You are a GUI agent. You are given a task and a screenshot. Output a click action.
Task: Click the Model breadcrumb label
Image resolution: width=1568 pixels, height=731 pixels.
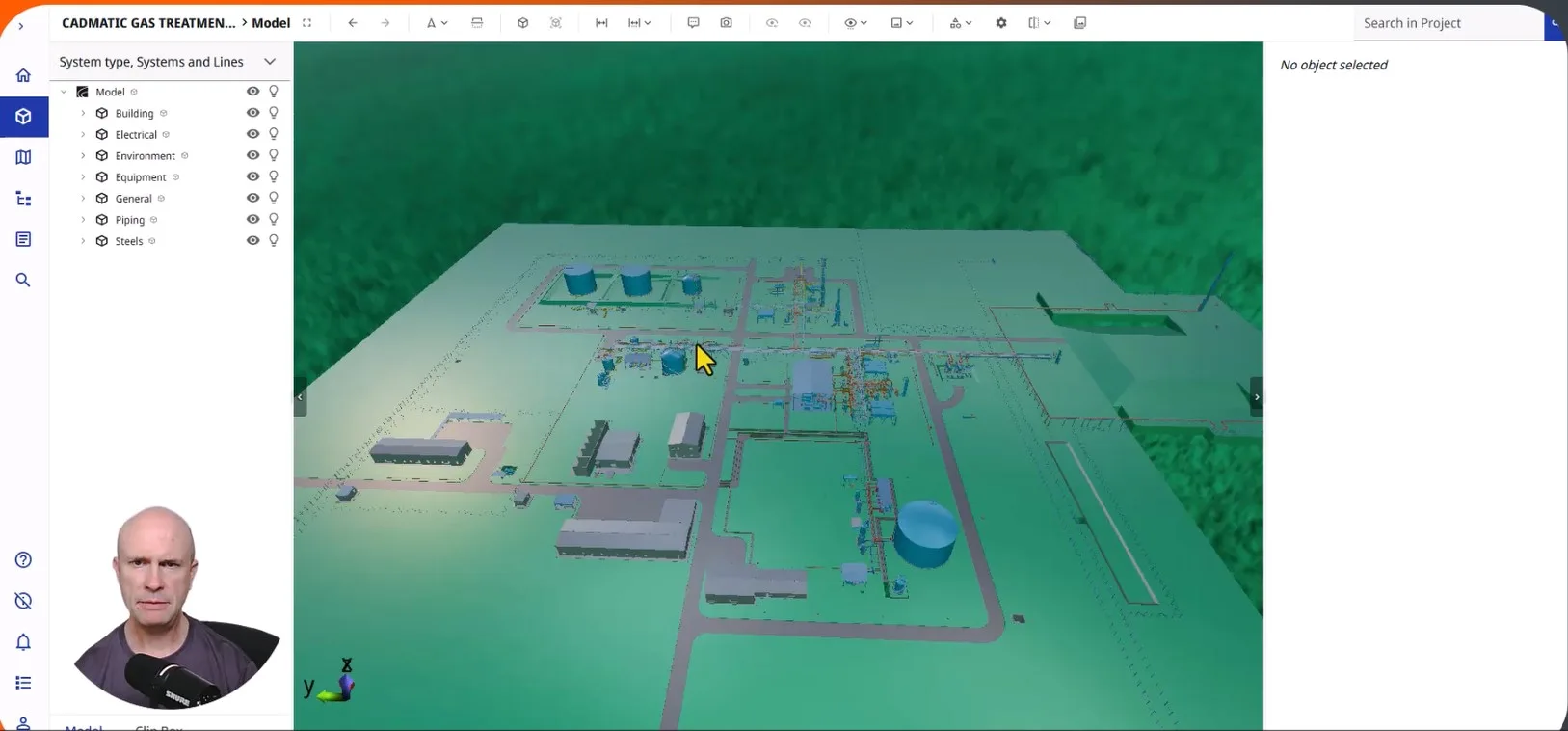pos(271,23)
